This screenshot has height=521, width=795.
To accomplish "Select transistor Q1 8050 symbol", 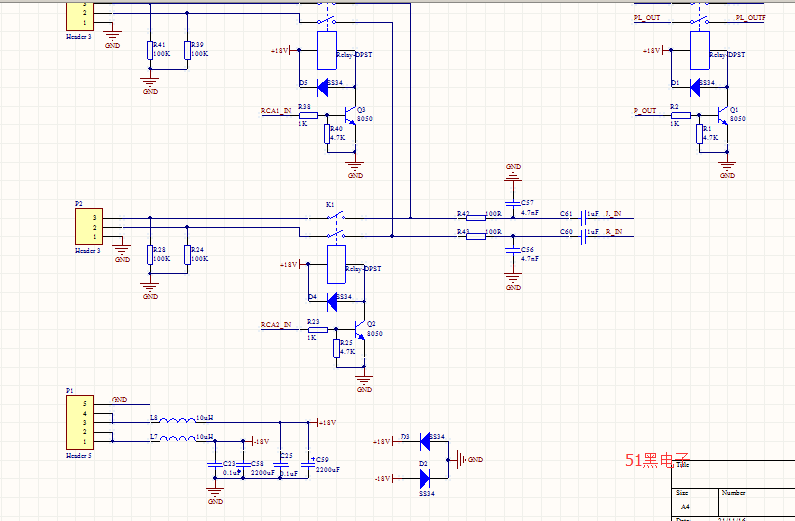I will [724, 116].
